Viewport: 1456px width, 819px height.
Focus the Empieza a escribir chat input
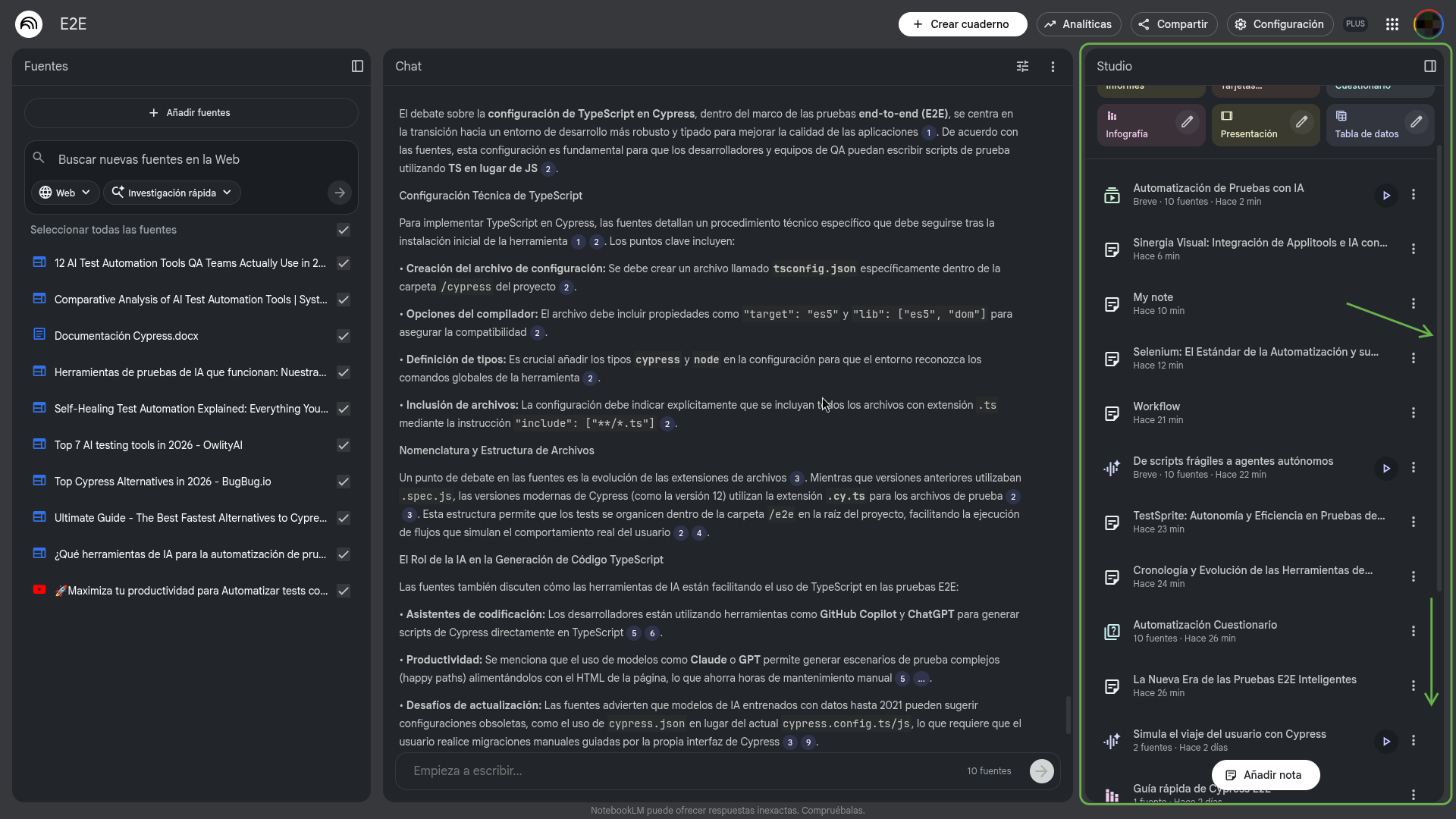coord(682,771)
